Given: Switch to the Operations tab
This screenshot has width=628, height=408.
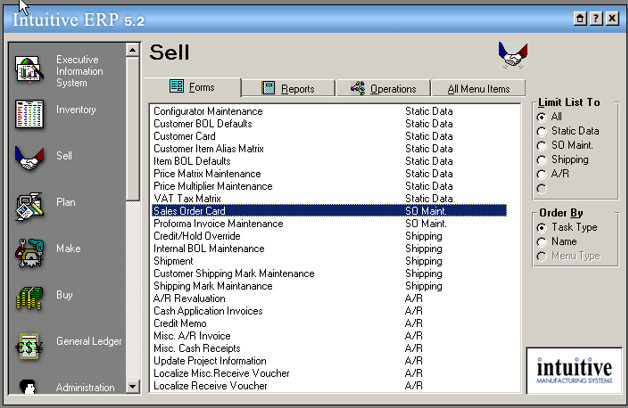Looking at the screenshot, I should [x=383, y=88].
